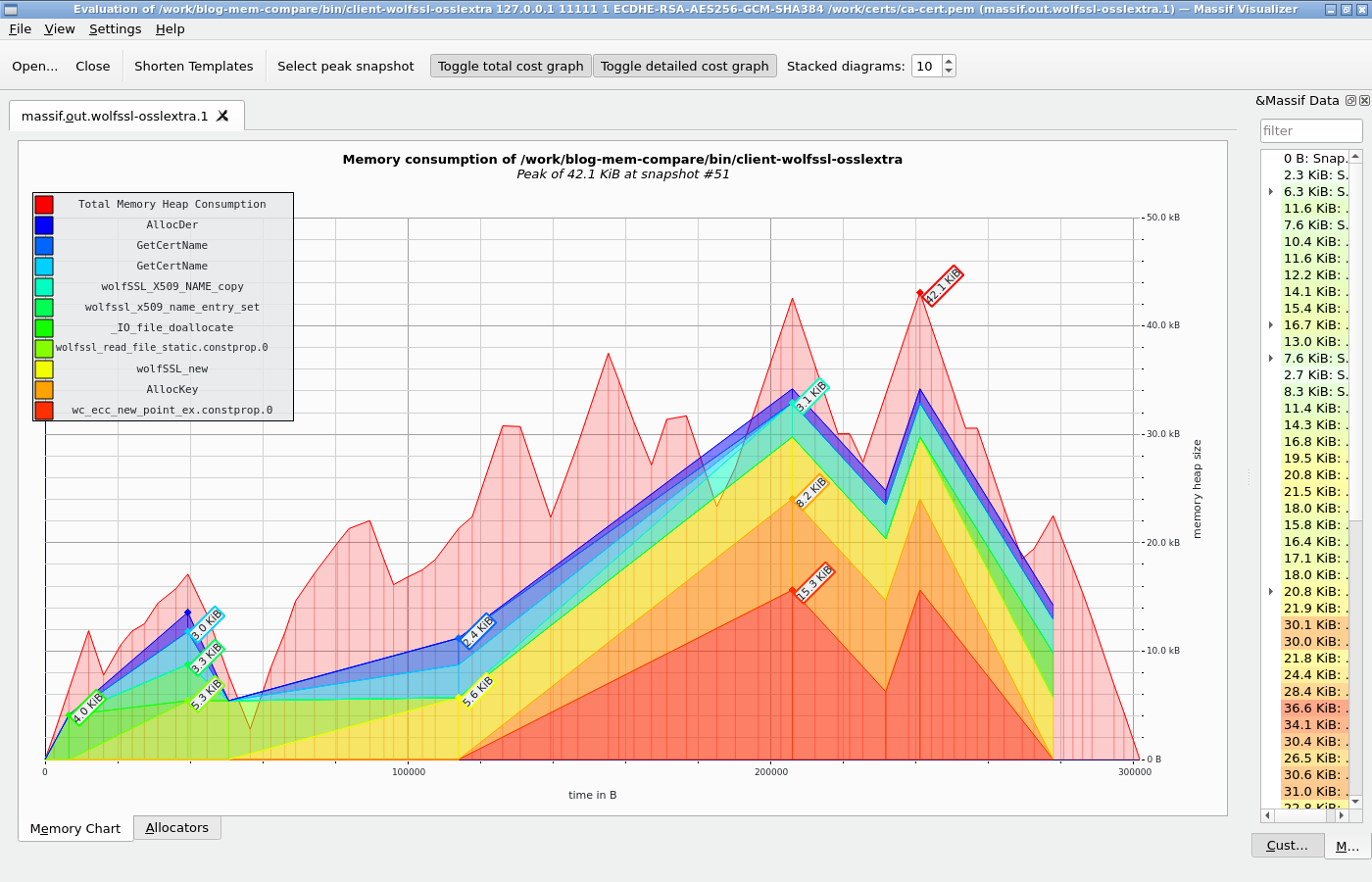The image size is (1372, 882).
Task: Click the 42.1 KiB peak label marker
Action: [943, 286]
